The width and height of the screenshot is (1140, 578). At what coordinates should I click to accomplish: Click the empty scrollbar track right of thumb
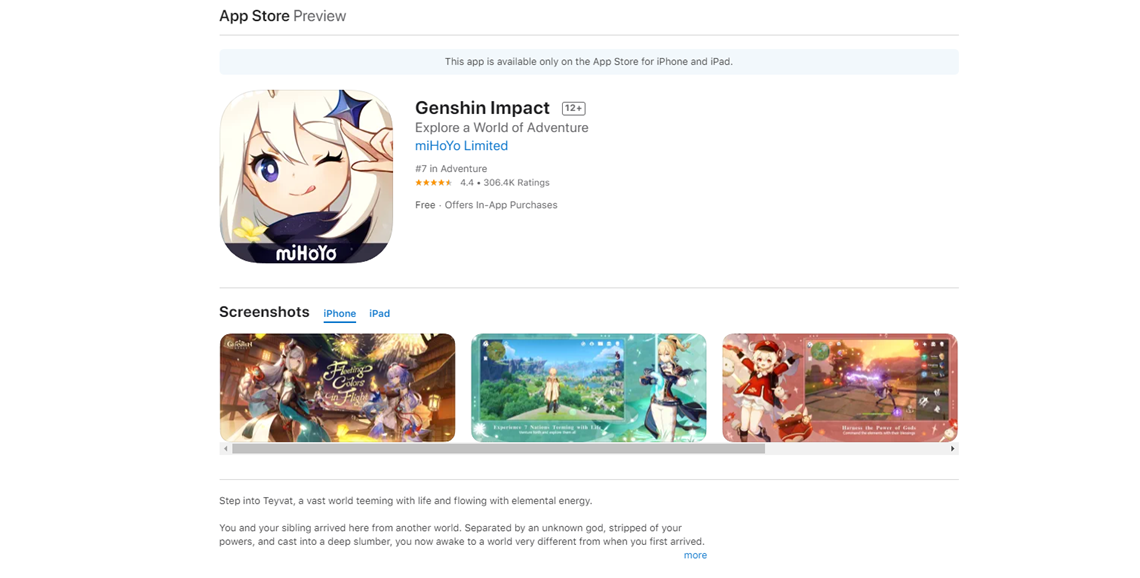(x=856, y=449)
